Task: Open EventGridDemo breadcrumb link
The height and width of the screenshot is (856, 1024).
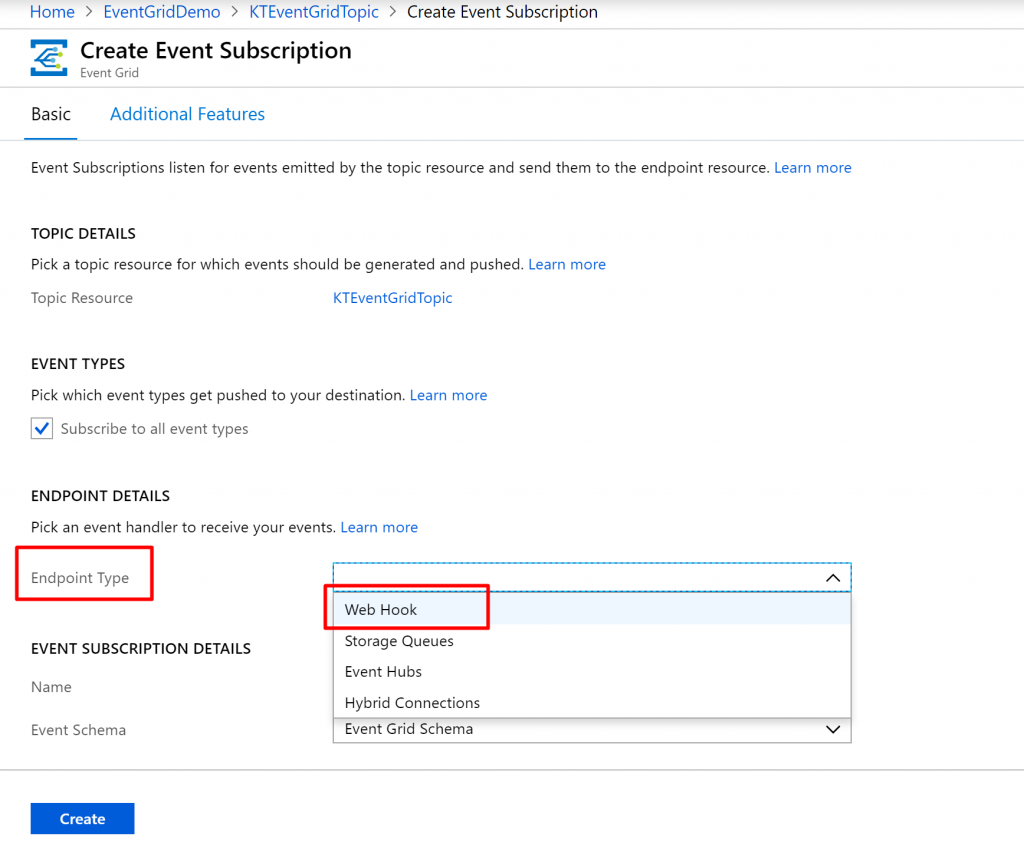Action: pyautogui.click(x=162, y=12)
